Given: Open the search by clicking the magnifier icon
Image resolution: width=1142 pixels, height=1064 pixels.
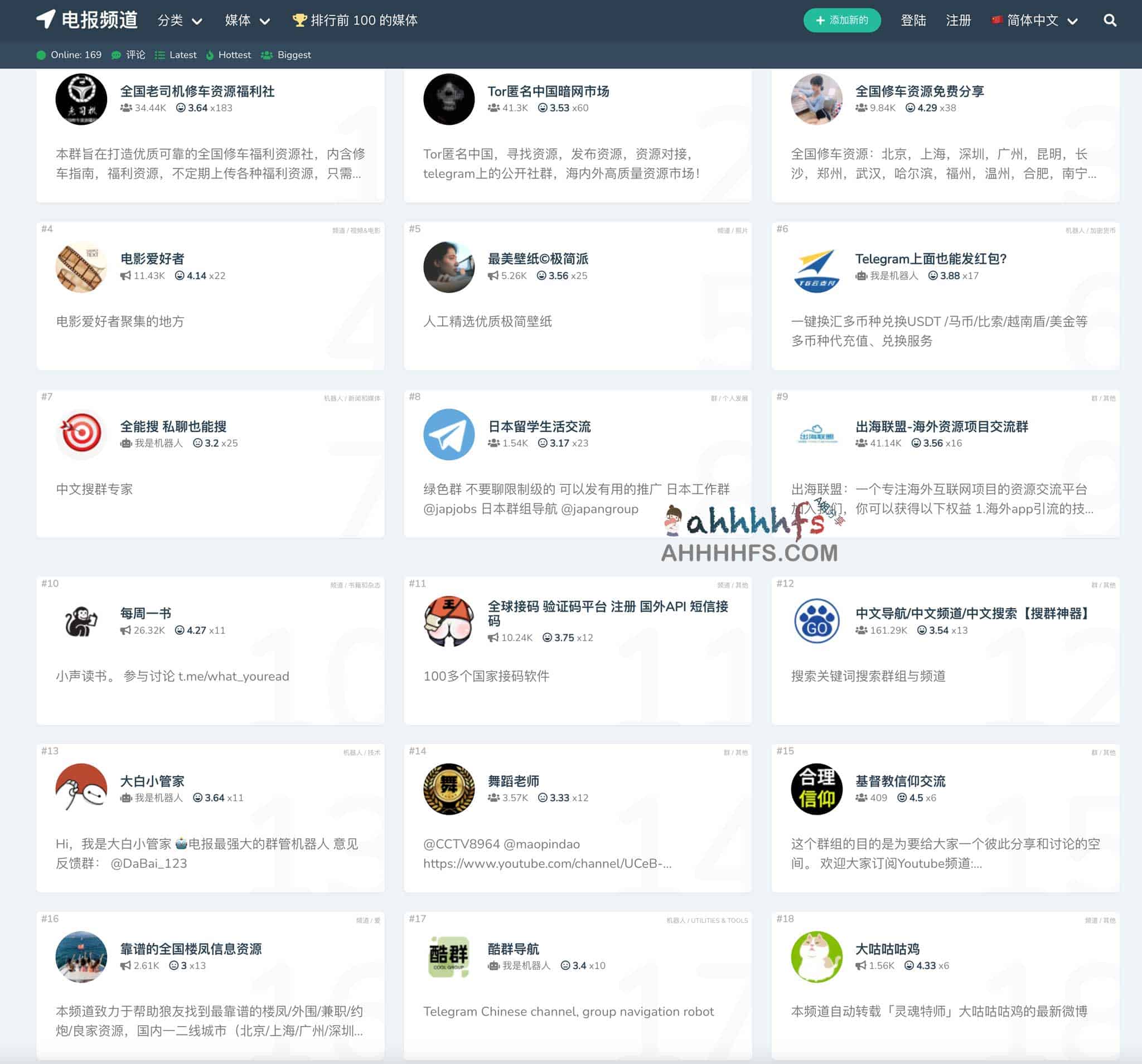Looking at the screenshot, I should coord(1111,20).
